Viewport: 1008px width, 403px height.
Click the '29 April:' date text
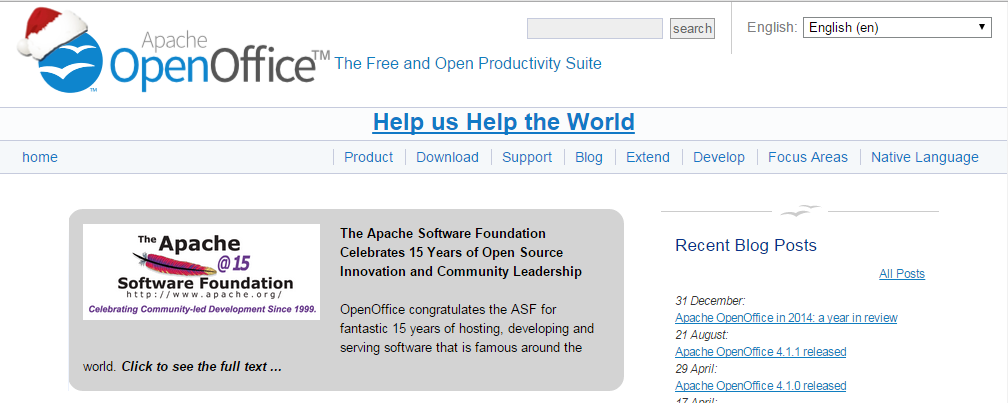click(x=696, y=369)
